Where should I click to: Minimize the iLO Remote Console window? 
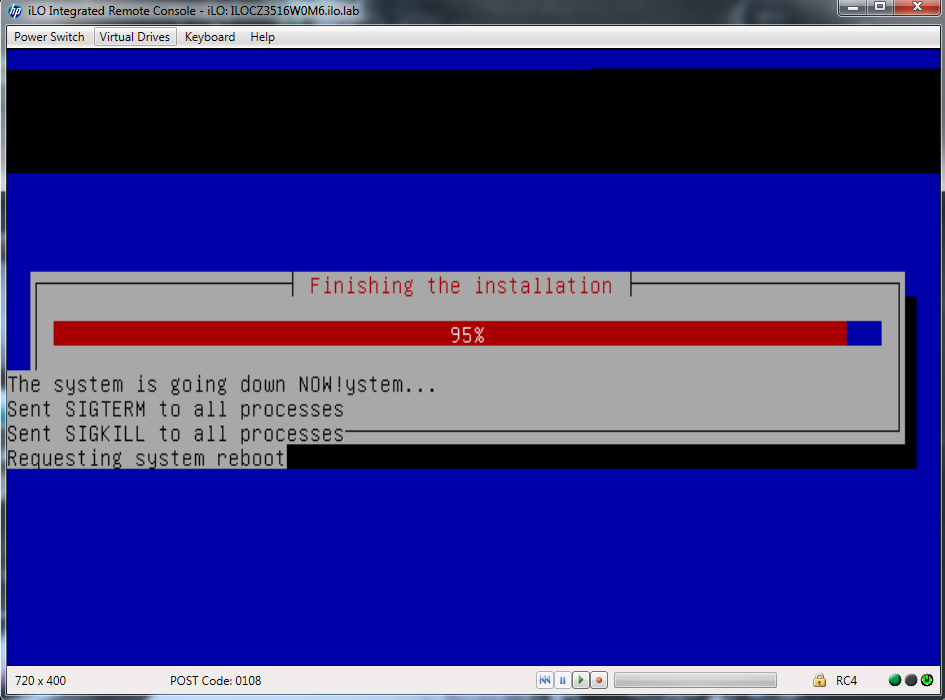(x=853, y=7)
